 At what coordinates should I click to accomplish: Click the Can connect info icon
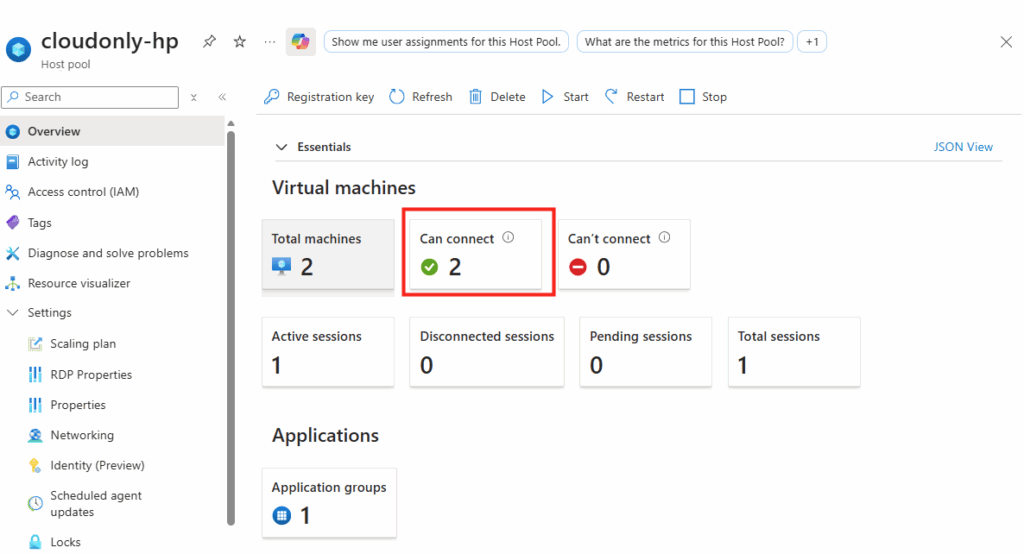point(508,238)
